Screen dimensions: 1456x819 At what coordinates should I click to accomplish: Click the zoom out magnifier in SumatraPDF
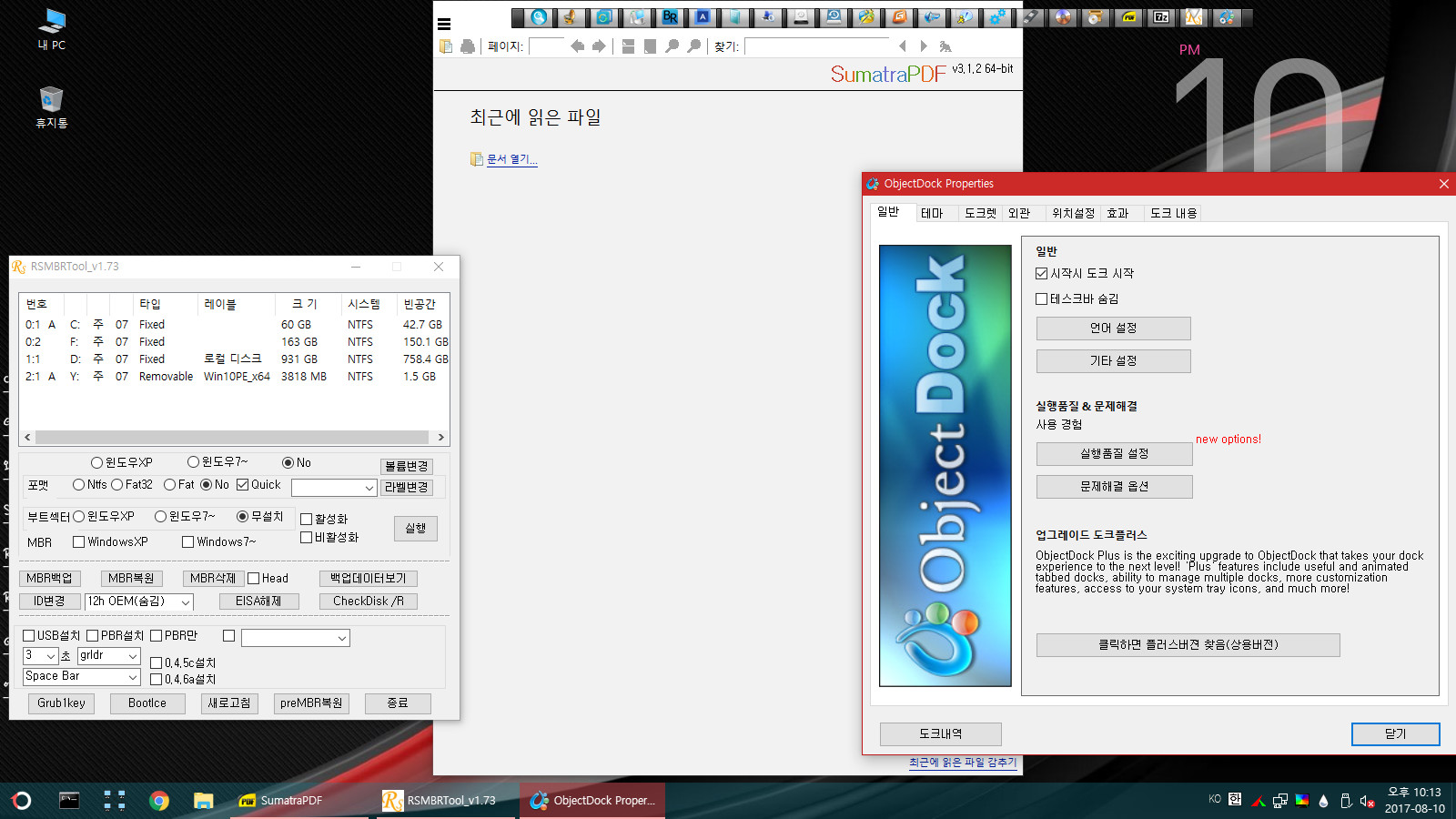(672, 46)
